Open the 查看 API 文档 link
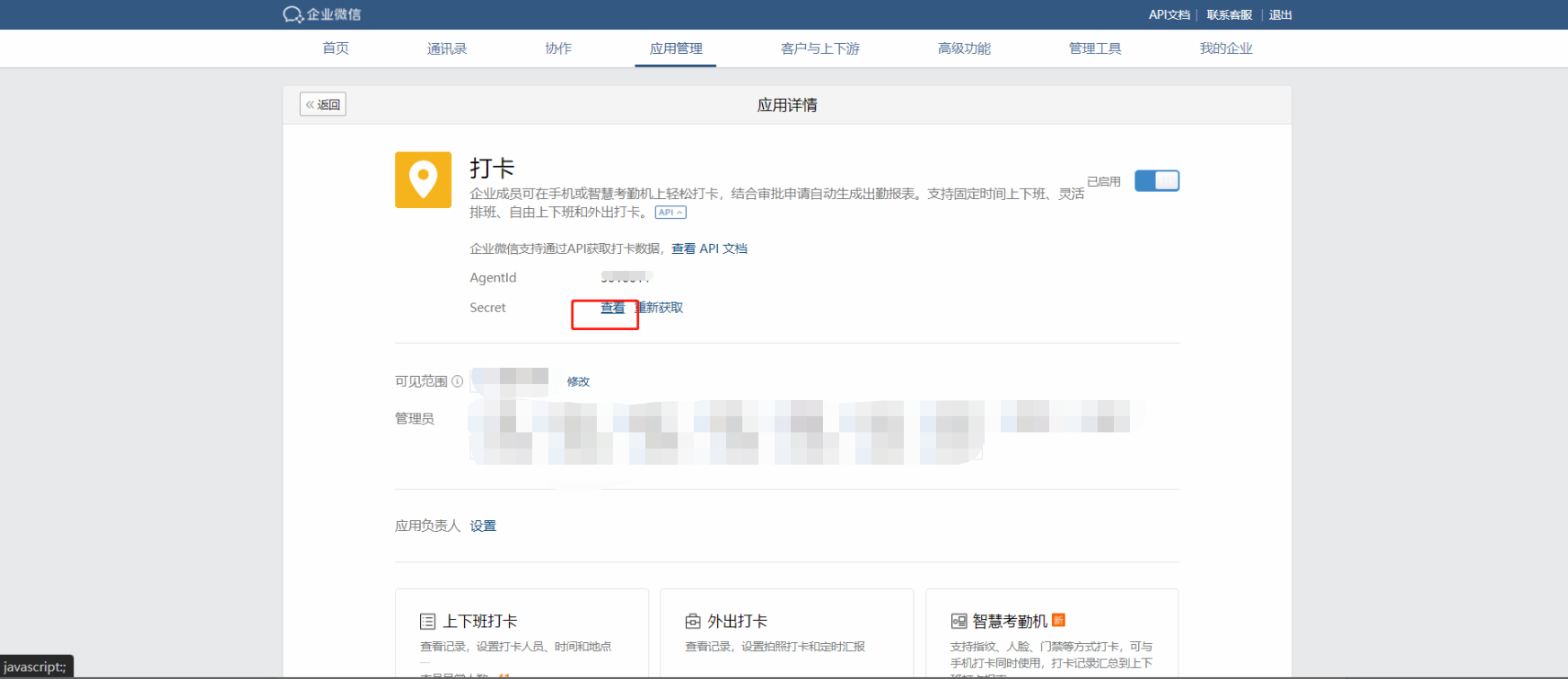1568x679 pixels. tap(709, 248)
